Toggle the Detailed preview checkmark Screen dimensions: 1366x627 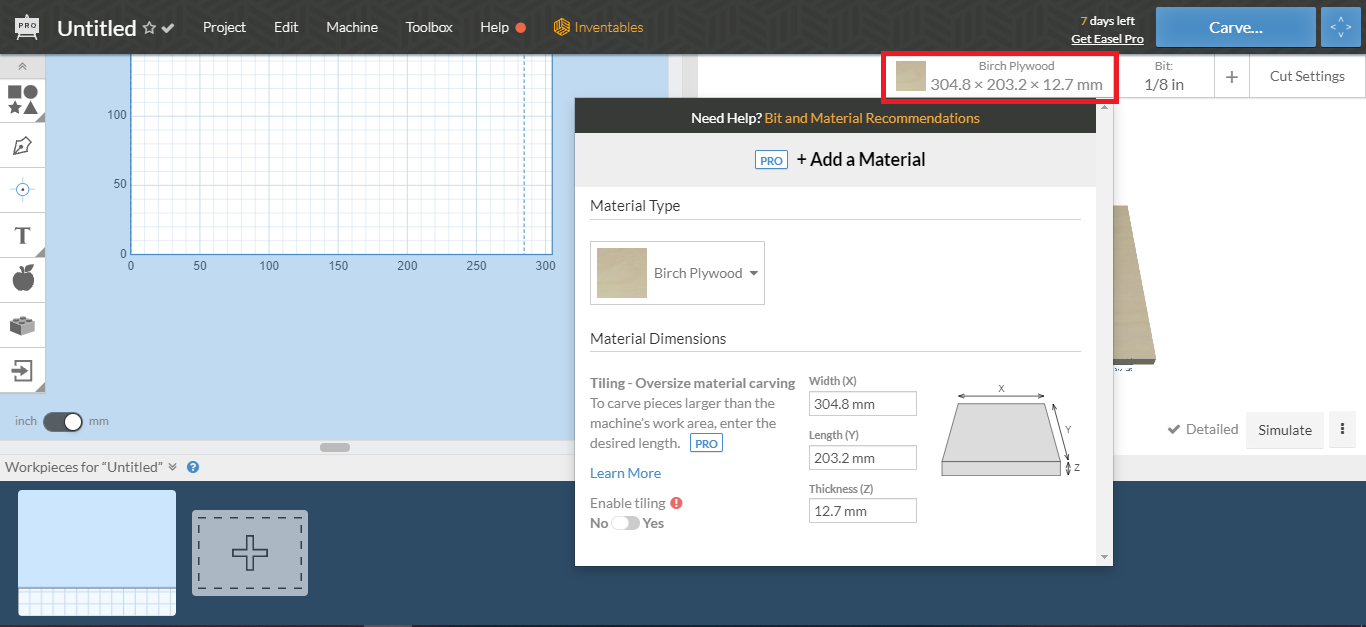coord(1174,429)
